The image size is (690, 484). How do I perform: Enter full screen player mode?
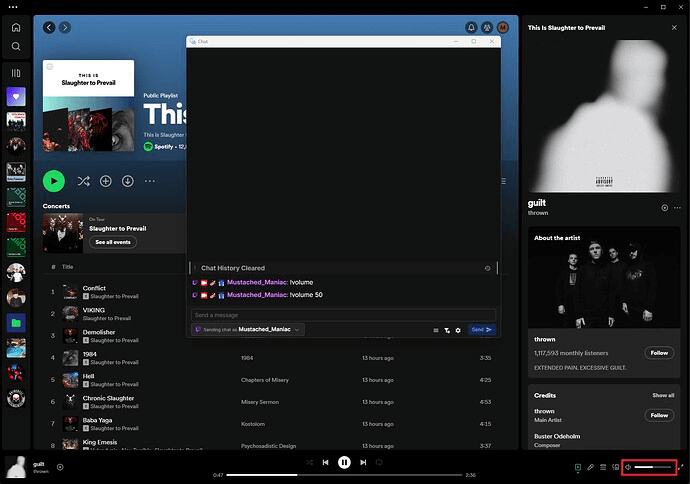pos(681,467)
